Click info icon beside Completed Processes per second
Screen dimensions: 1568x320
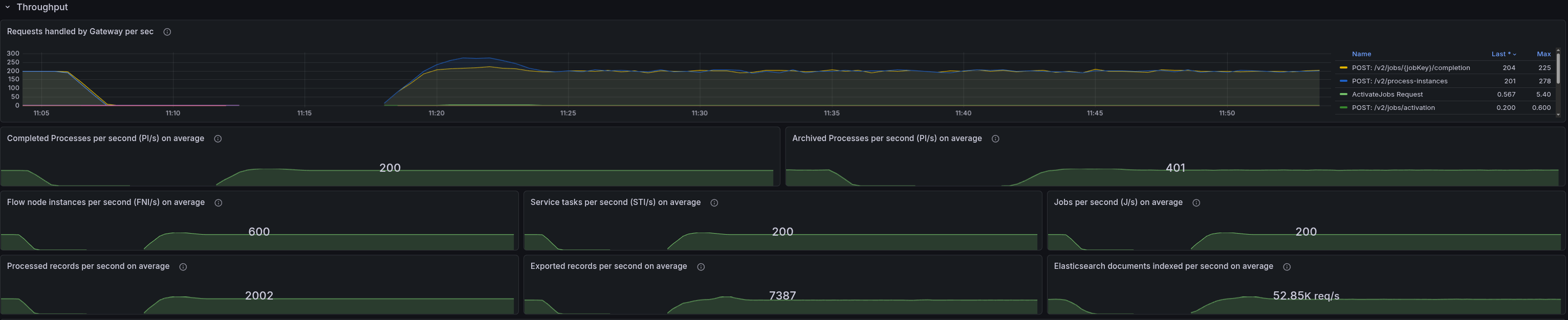click(218, 139)
